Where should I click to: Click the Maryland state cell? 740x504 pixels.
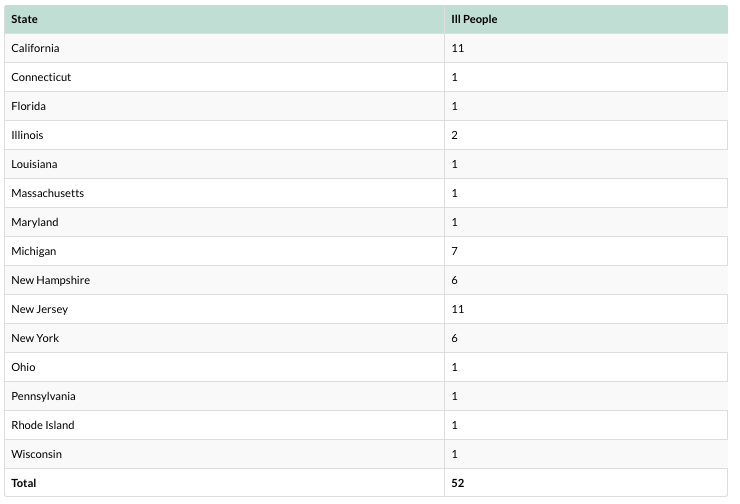pos(34,222)
